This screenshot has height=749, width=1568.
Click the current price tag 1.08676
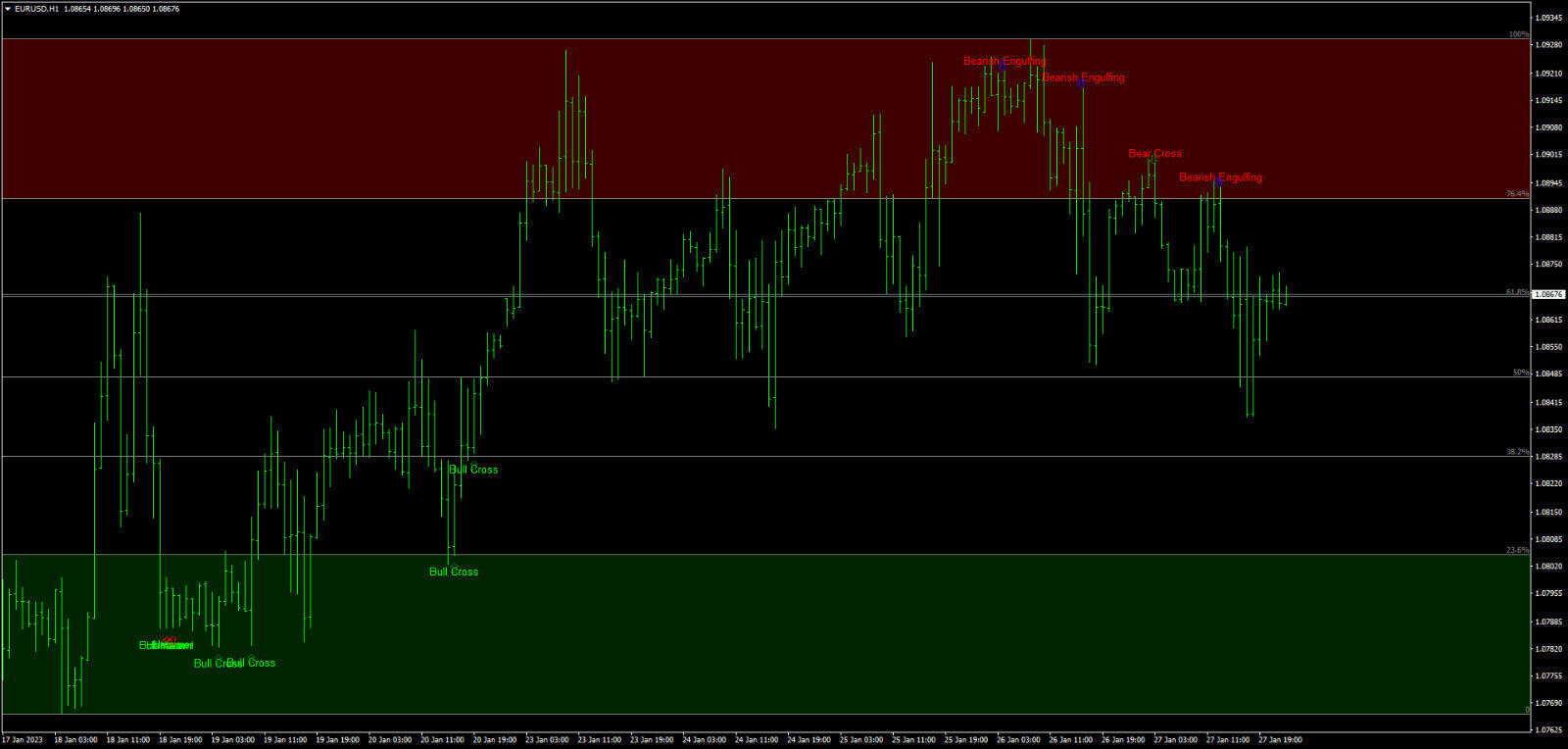point(1548,294)
